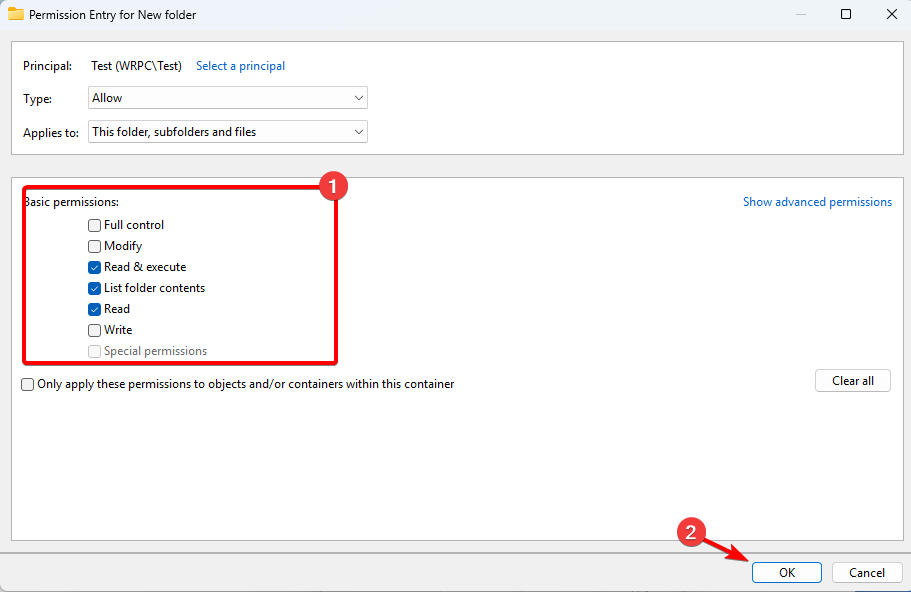Click the Basic permissions label
Screen dimensions: 911x592
pos(71,202)
